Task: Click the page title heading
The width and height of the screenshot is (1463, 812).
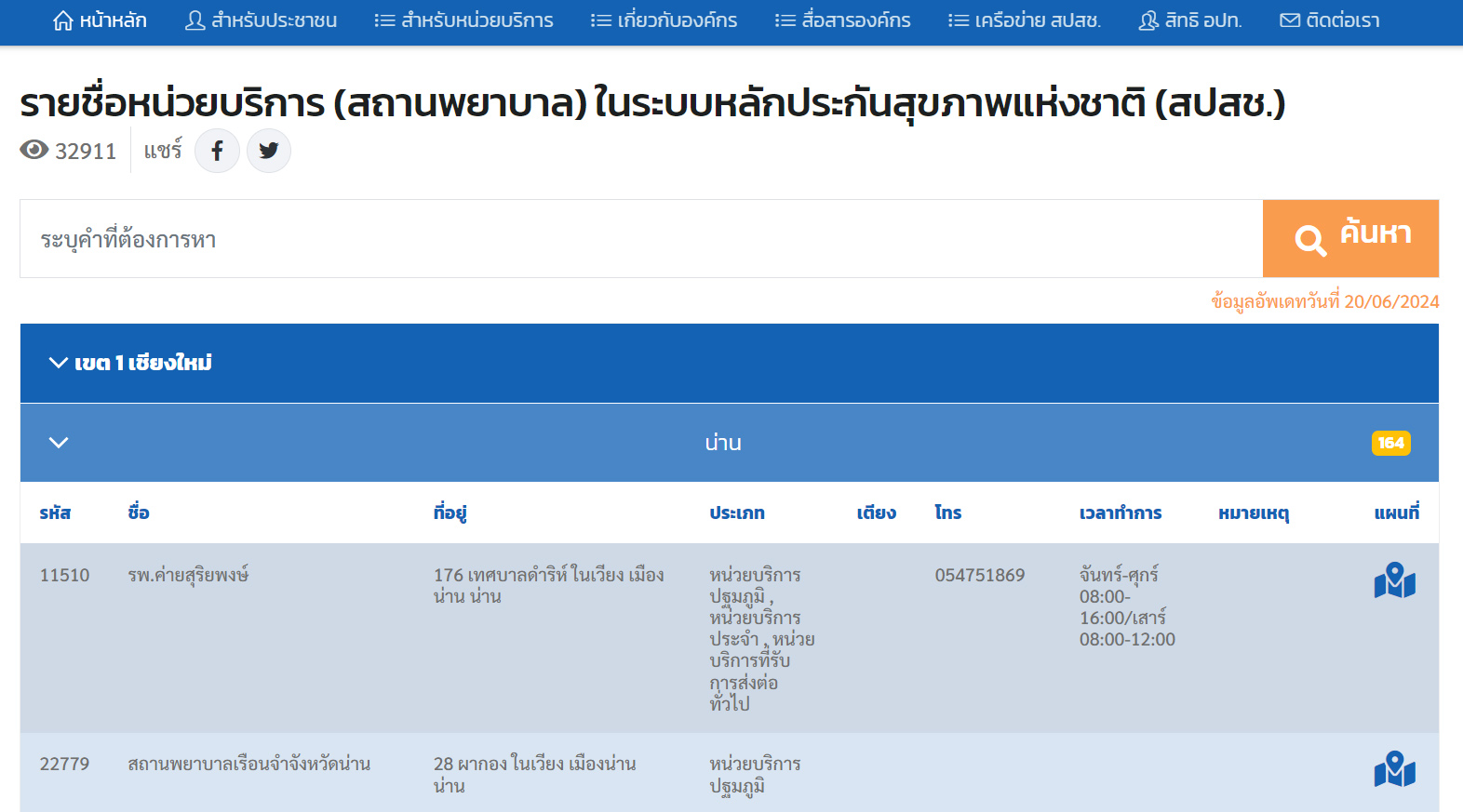Action: tap(652, 102)
